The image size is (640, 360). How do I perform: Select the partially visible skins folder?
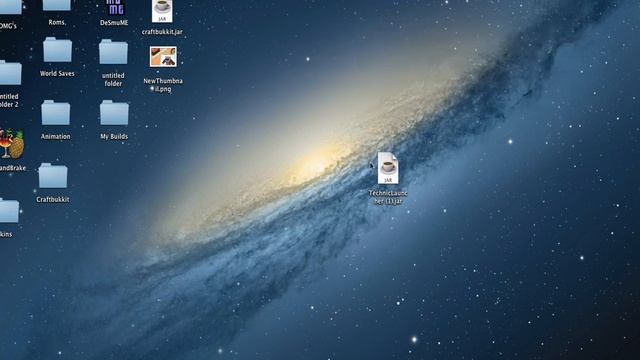tap(9, 211)
